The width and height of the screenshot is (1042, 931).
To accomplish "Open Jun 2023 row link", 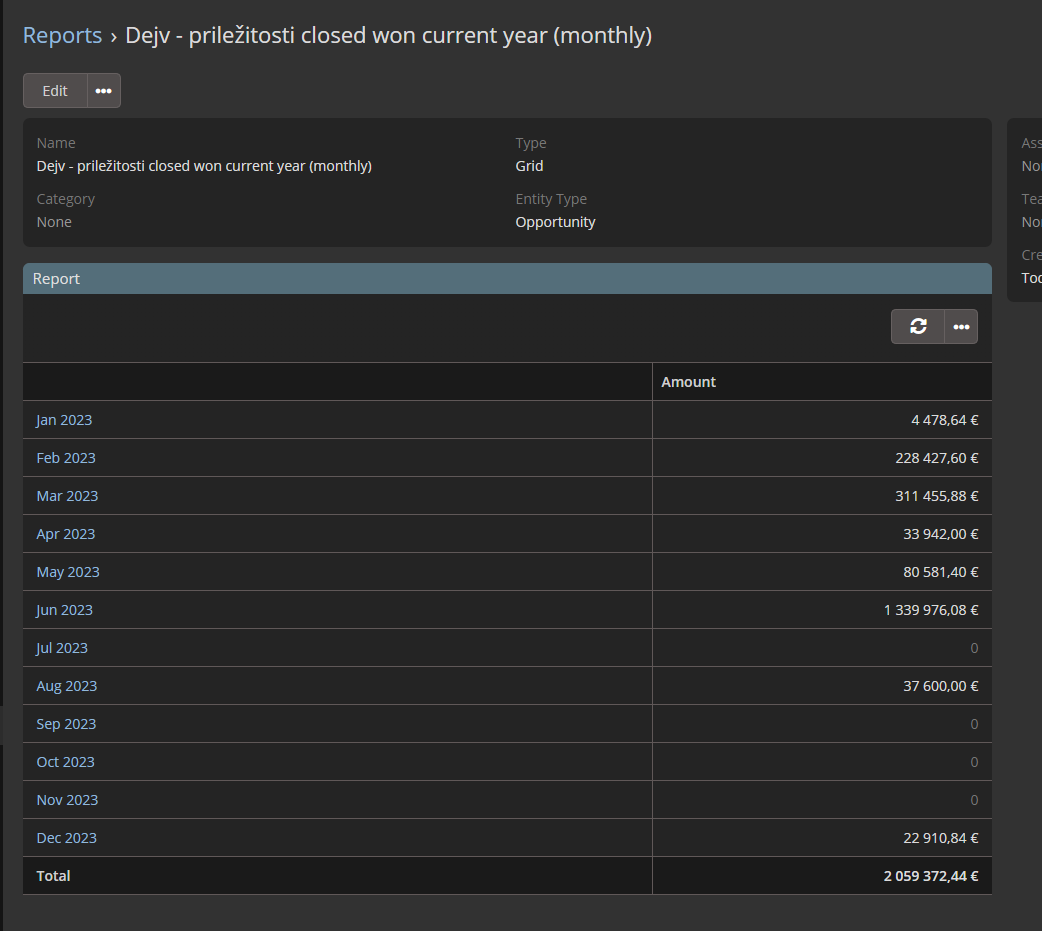I will tap(64, 610).
